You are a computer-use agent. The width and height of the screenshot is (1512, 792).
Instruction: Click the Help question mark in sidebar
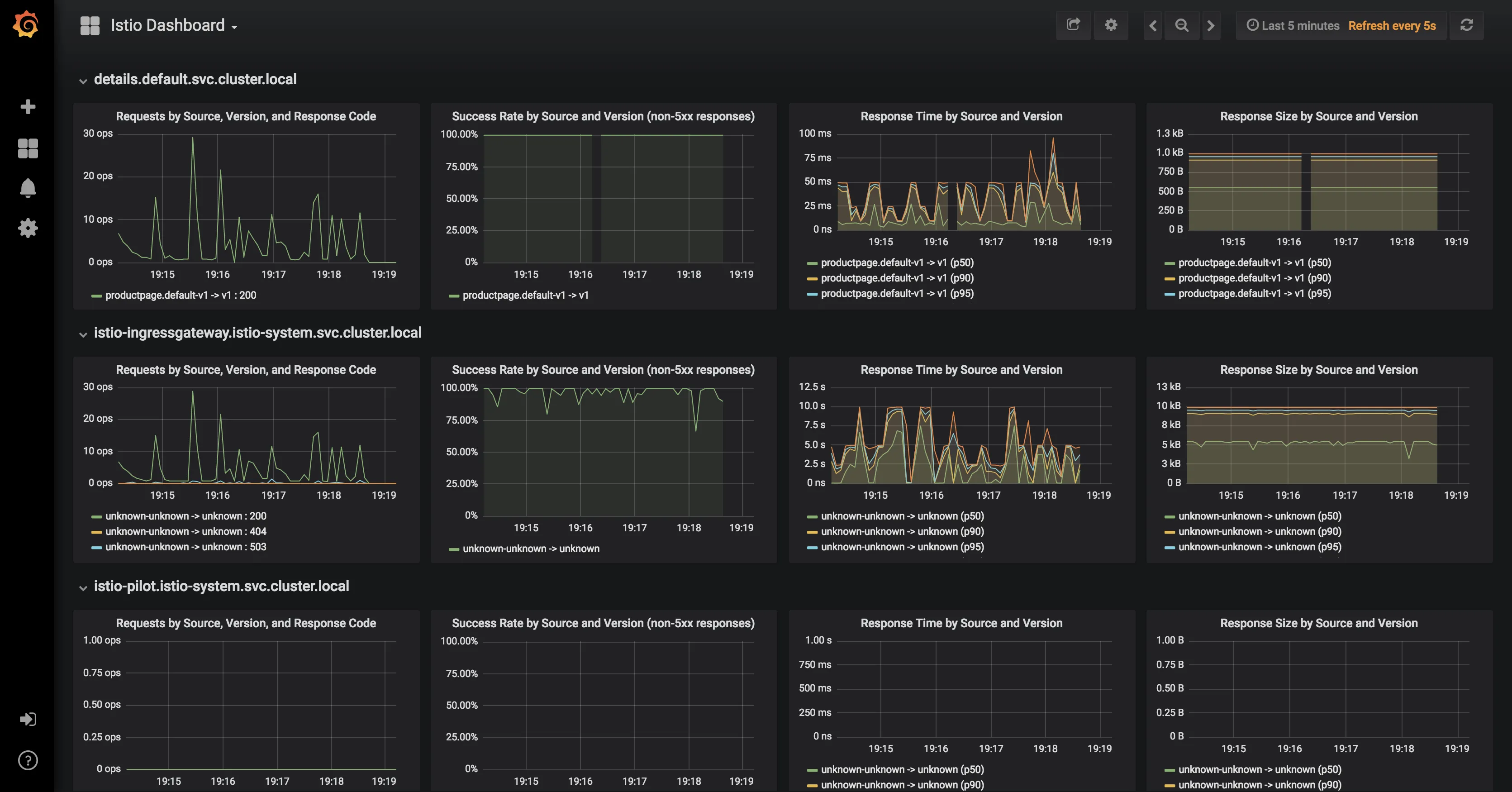tap(28, 760)
